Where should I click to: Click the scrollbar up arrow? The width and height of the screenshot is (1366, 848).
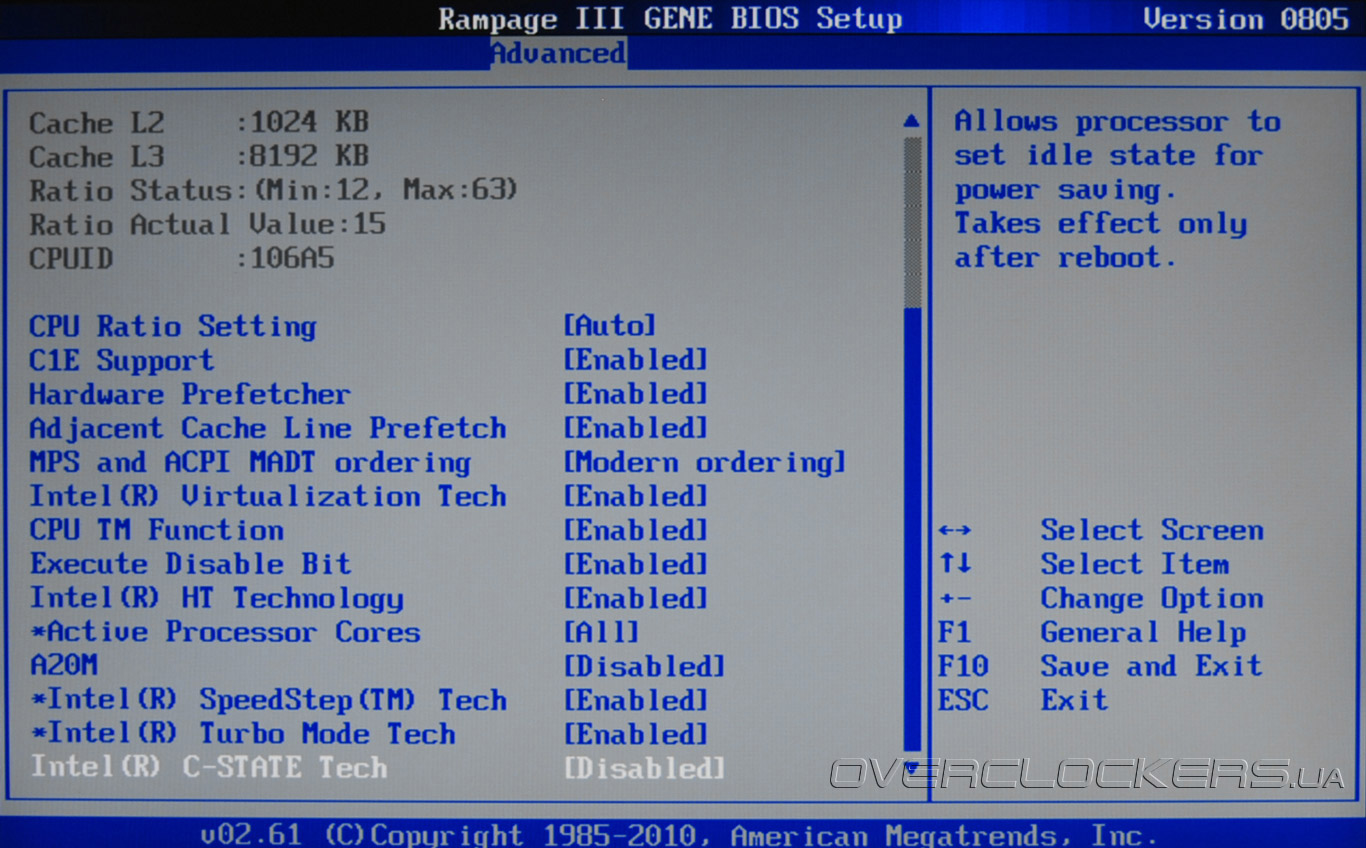(911, 120)
